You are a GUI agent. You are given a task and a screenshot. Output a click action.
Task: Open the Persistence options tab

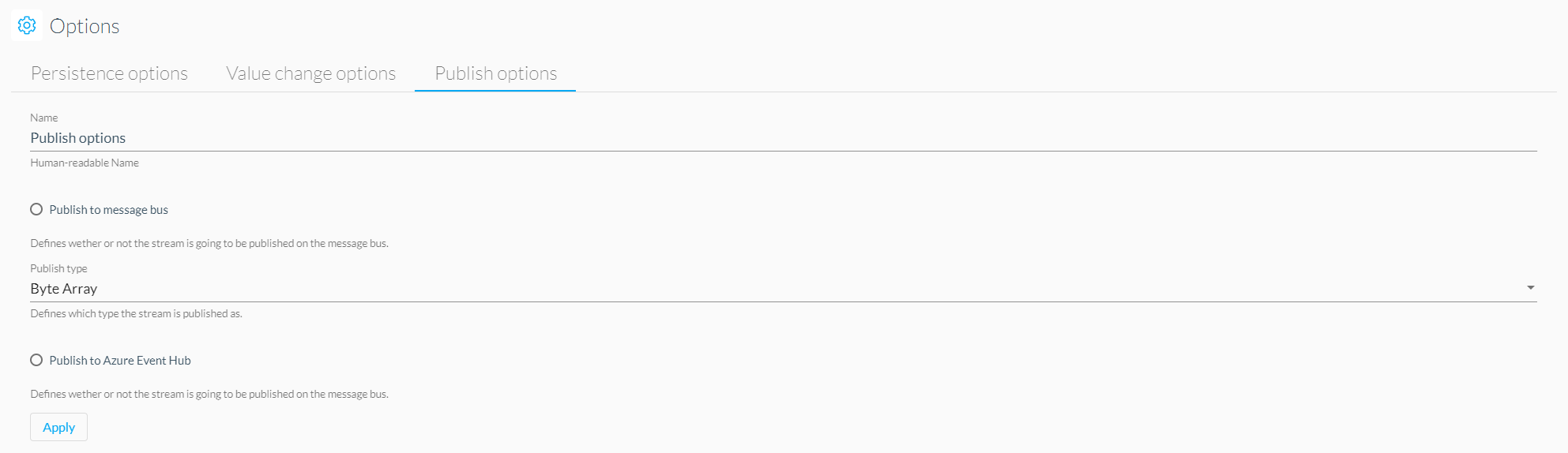coord(109,73)
